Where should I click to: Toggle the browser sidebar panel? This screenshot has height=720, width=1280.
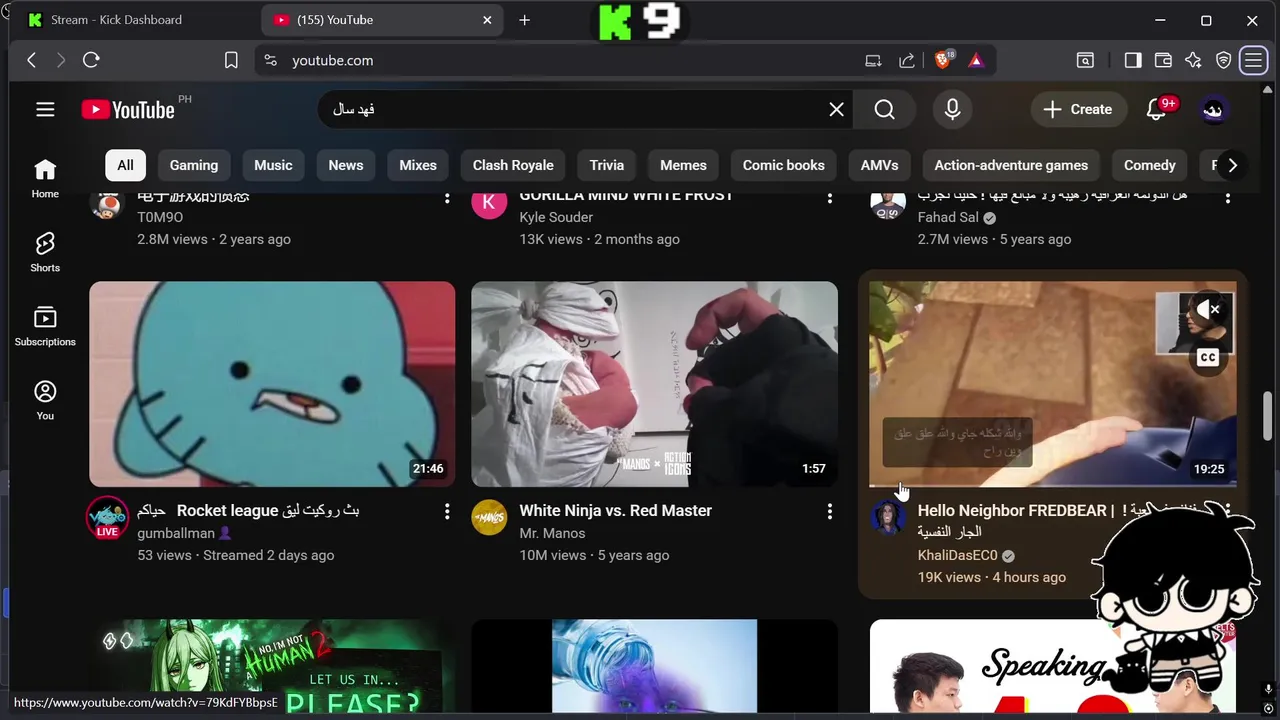1133,61
